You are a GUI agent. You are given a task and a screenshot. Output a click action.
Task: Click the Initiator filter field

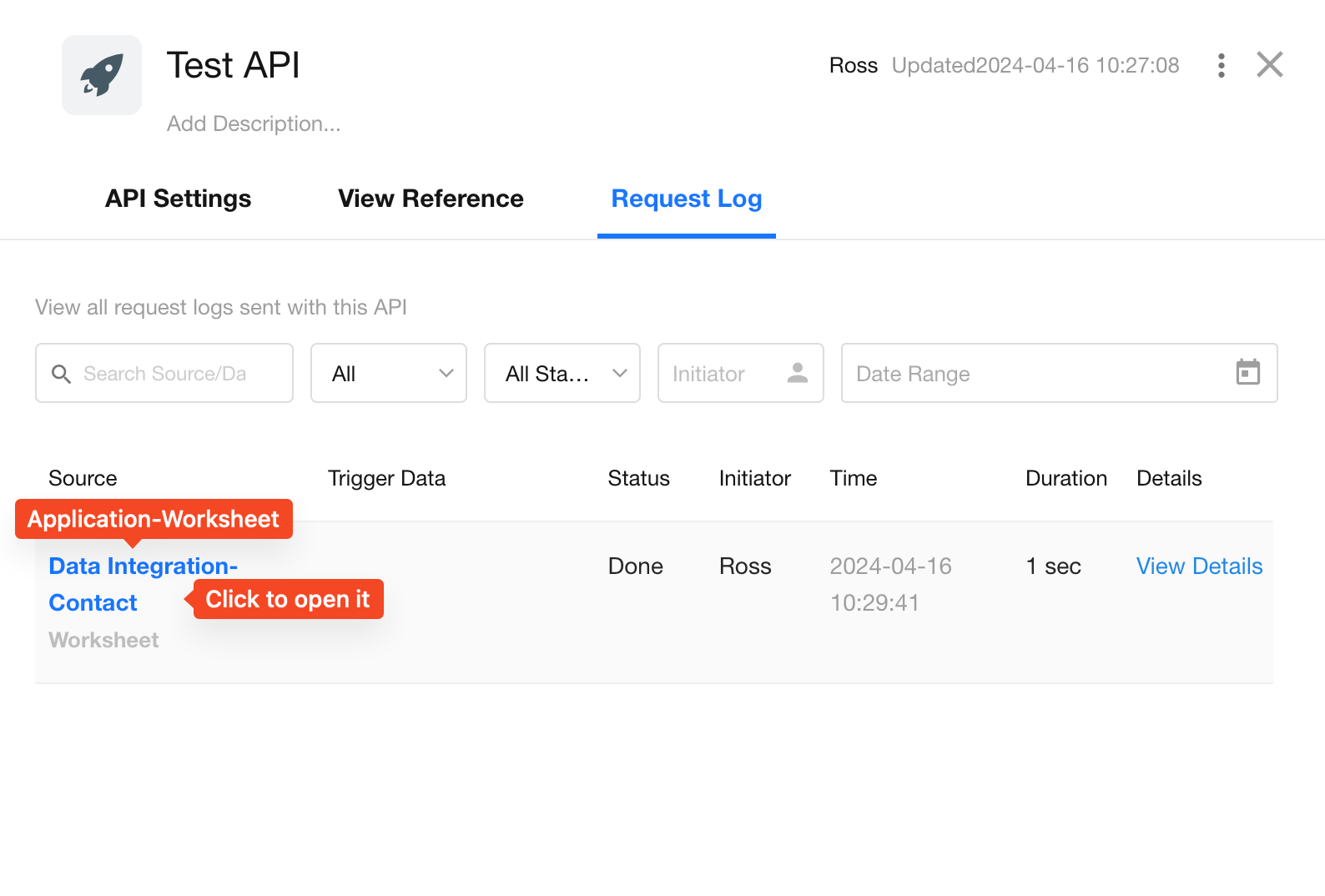(x=722, y=373)
